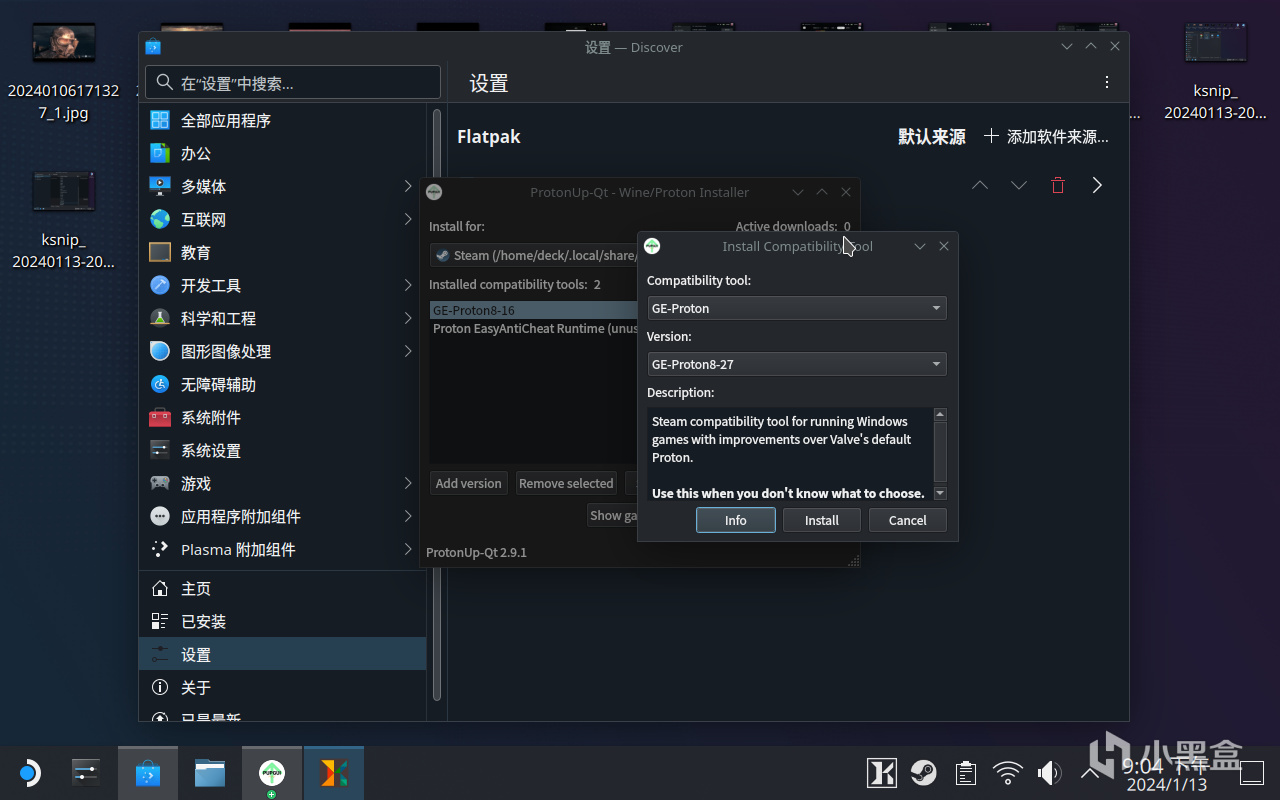Select 设置 in the Discover sidebar

click(x=282, y=654)
